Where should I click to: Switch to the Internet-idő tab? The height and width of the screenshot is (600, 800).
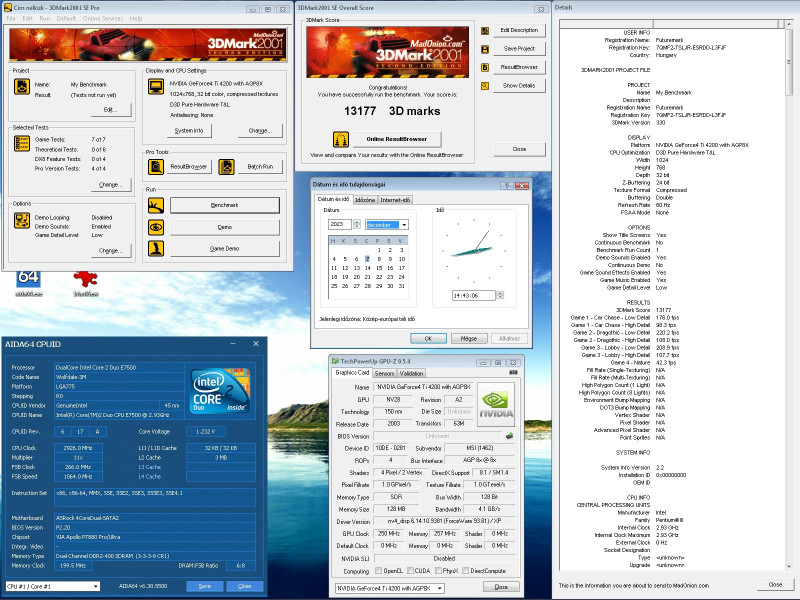pos(395,200)
